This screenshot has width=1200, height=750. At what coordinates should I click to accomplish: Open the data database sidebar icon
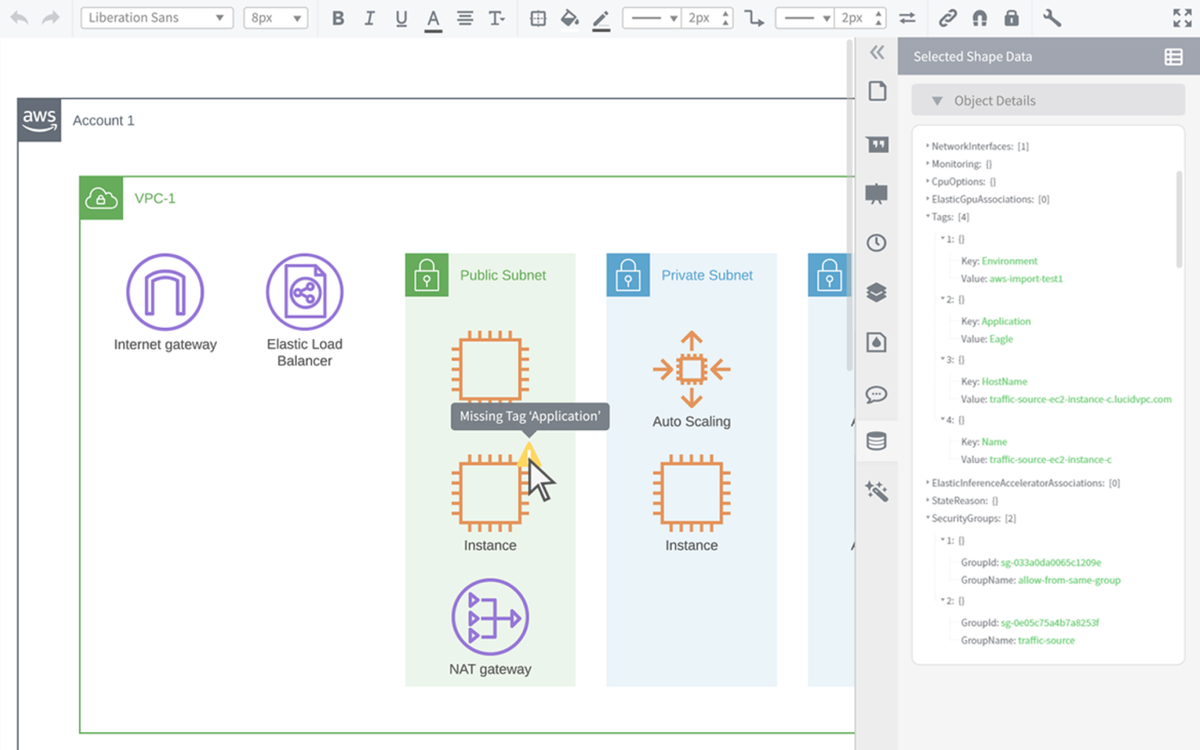click(876, 441)
